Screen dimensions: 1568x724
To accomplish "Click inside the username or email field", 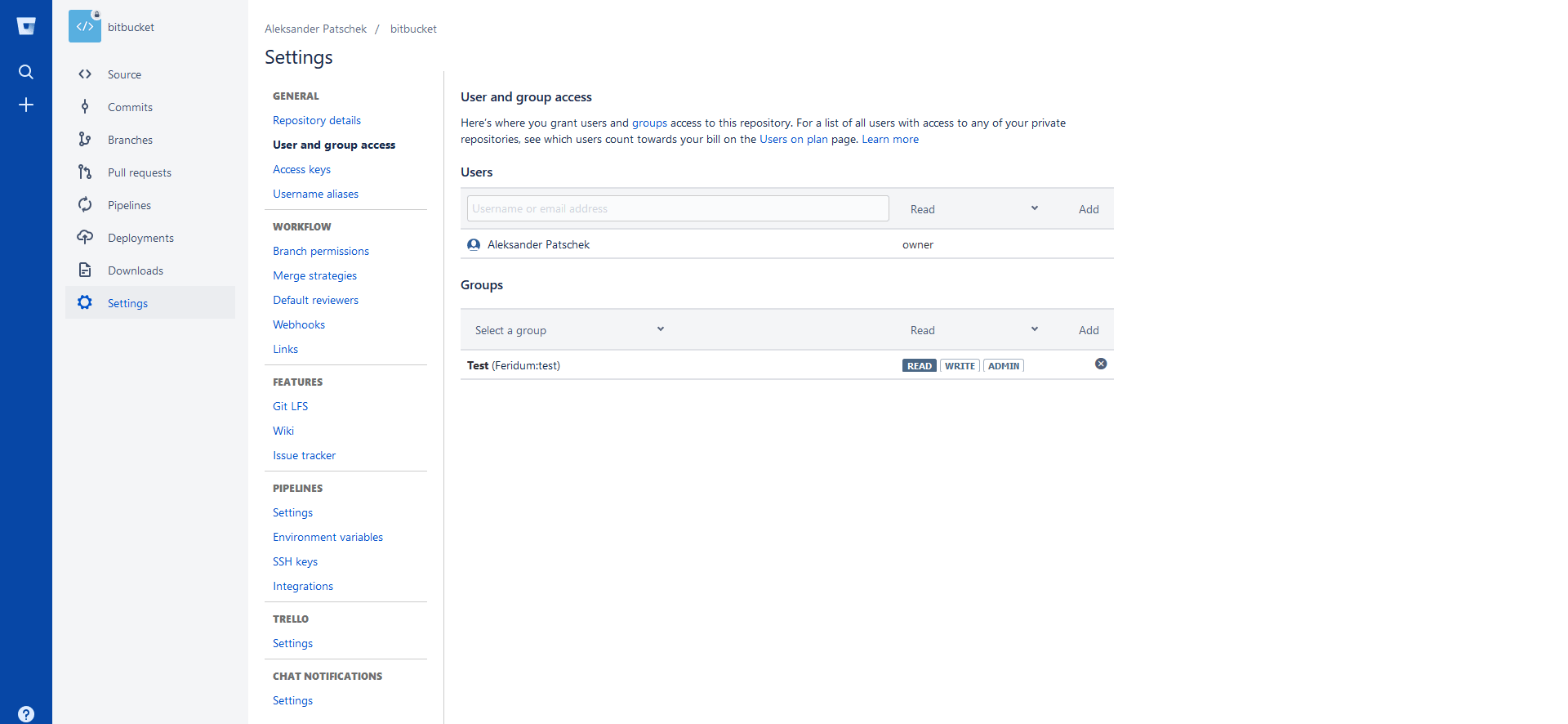I will click(x=677, y=208).
